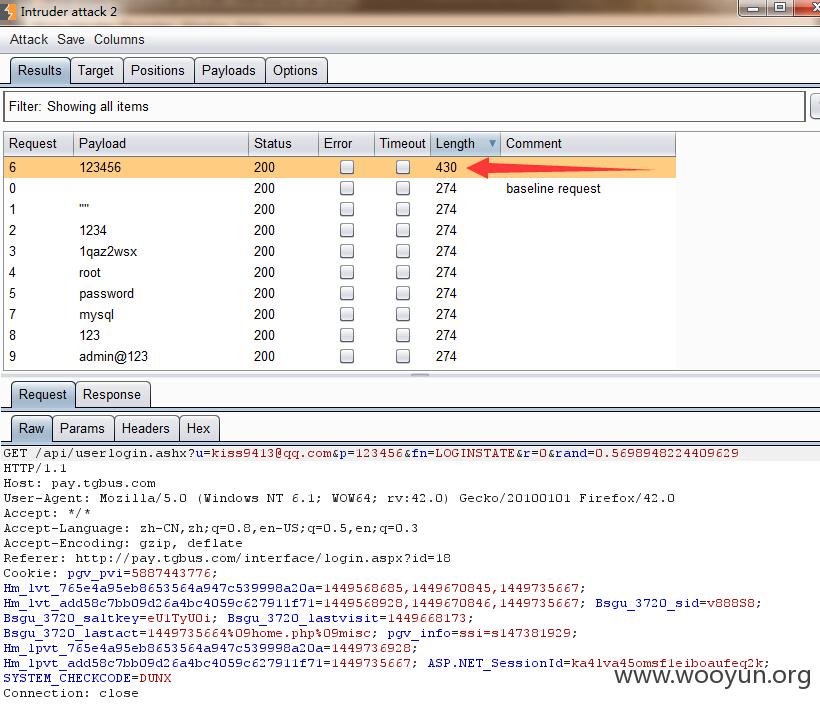Switch to the Results tab

tap(40, 71)
